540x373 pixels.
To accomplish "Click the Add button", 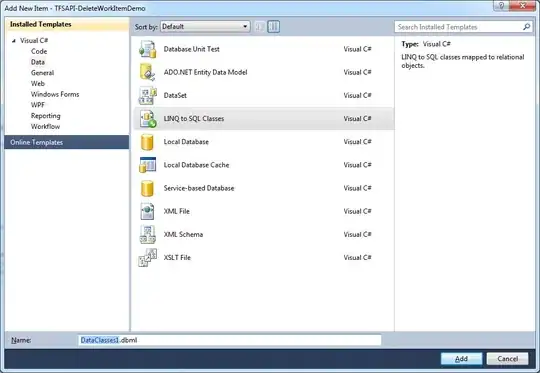I will (x=461, y=359).
